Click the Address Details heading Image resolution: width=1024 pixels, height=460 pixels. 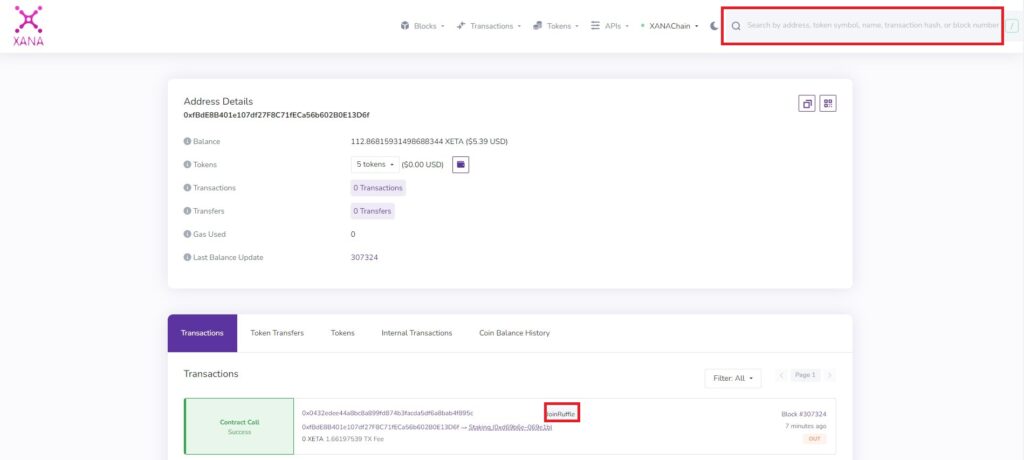(218, 101)
